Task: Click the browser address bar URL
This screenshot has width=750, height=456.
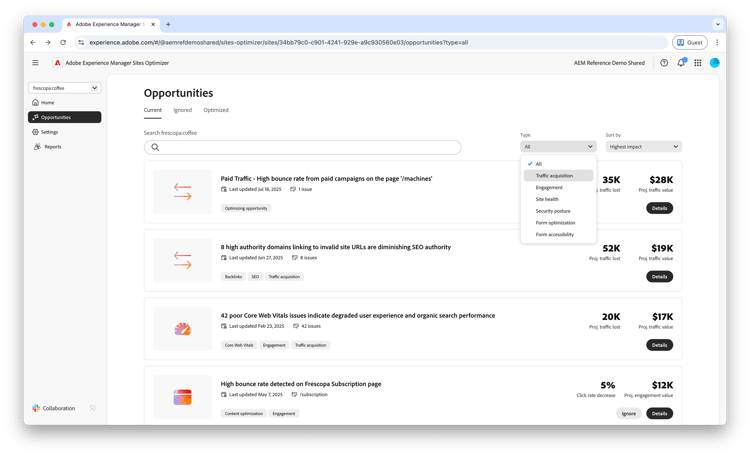Action: (x=278, y=43)
